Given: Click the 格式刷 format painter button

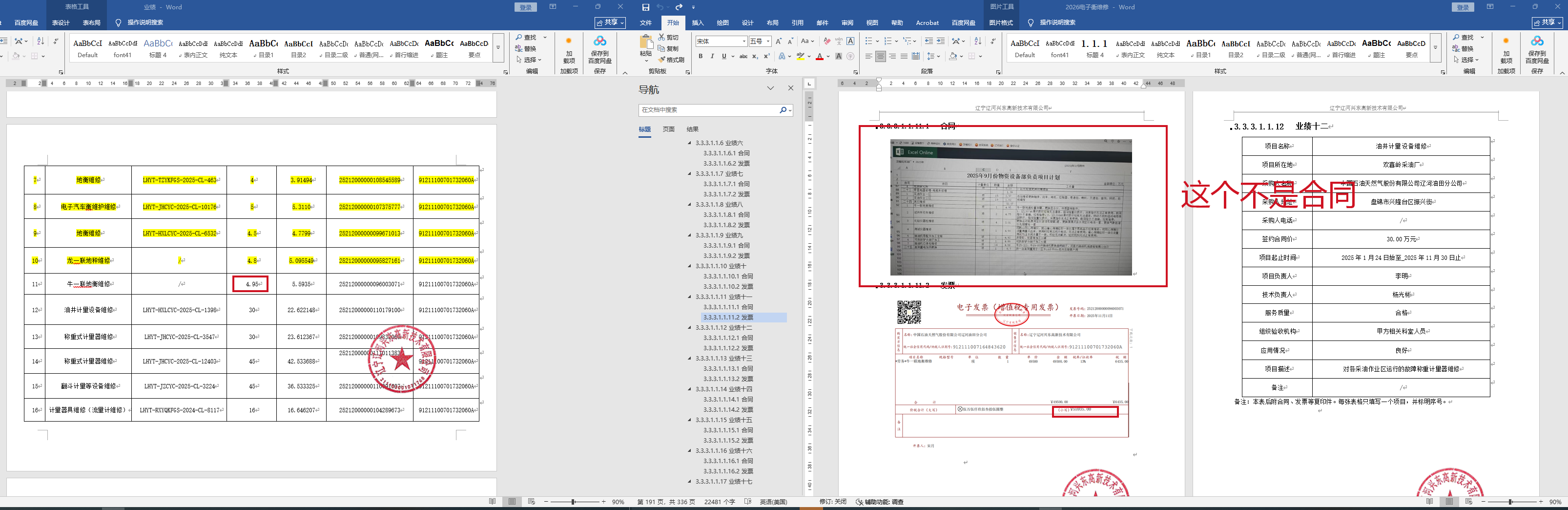Looking at the screenshot, I should click(671, 60).
